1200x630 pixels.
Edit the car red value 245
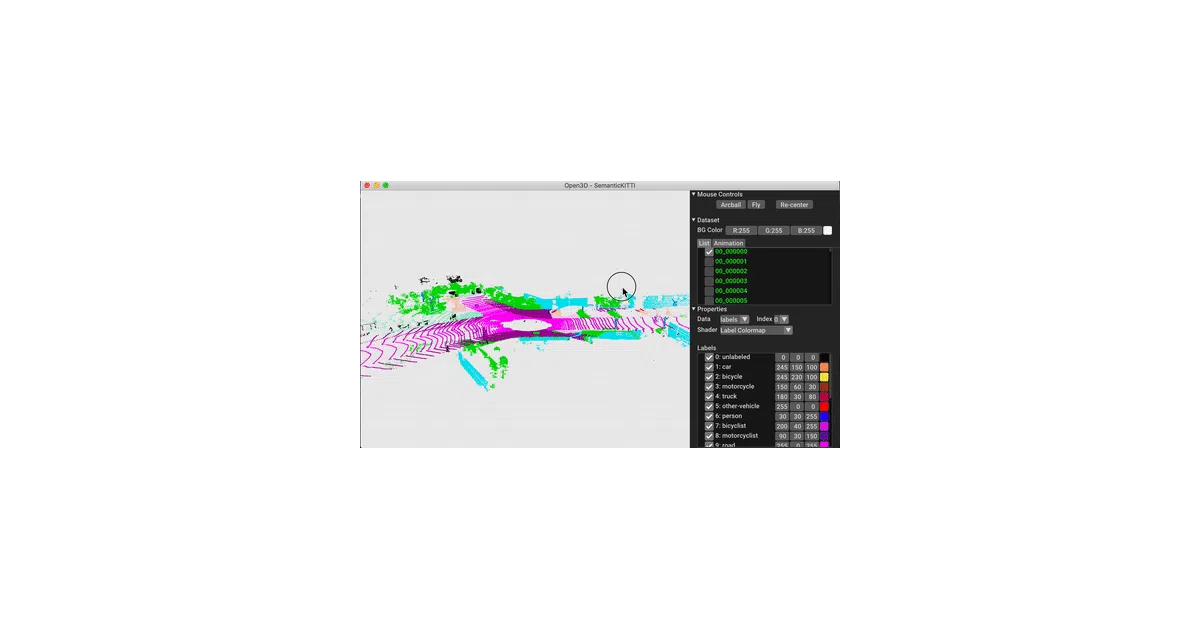point(782,367)
